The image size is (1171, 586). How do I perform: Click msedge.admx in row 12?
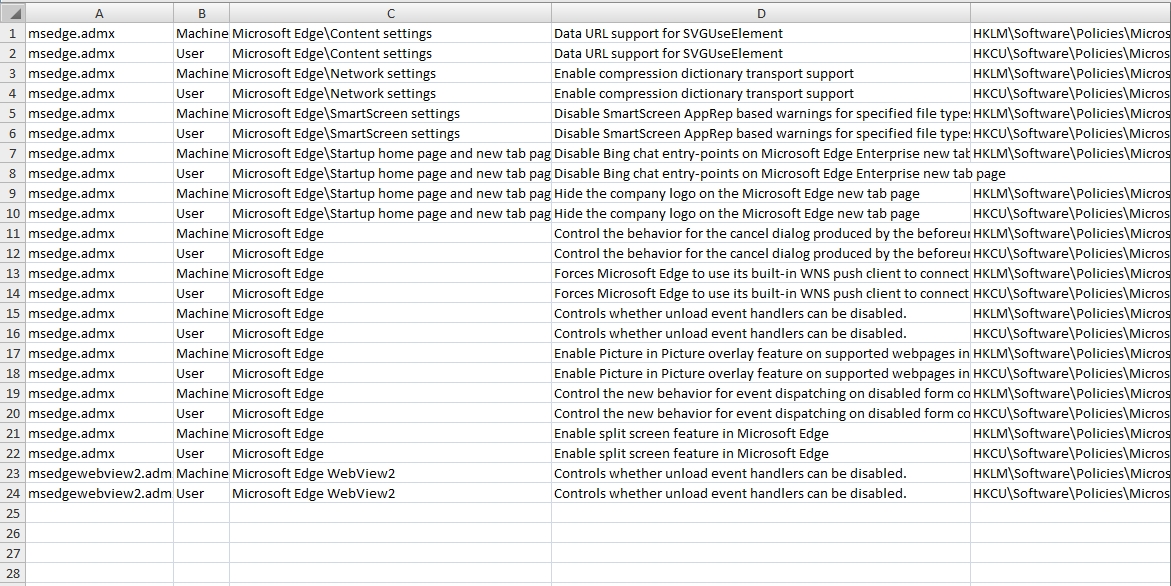tap(99, 253)
